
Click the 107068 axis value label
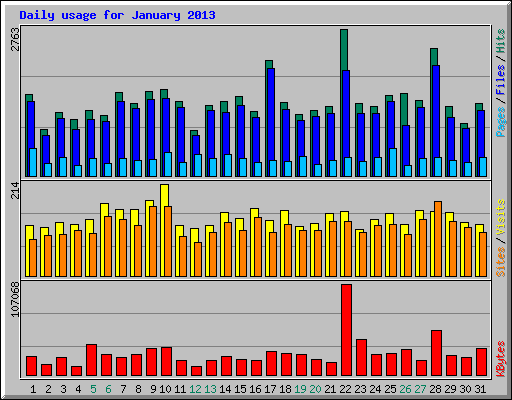coord(16,299)
